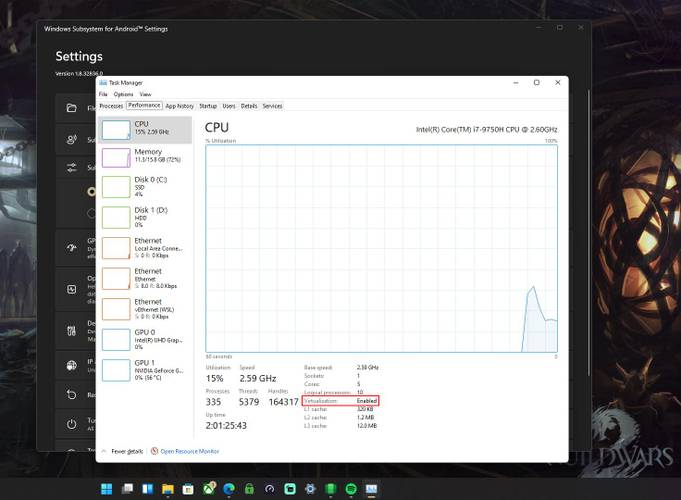Viewport: 681px width, 500px height.
Task: Open the Files folder icon in WSA Settings
Action: (72, 108)
